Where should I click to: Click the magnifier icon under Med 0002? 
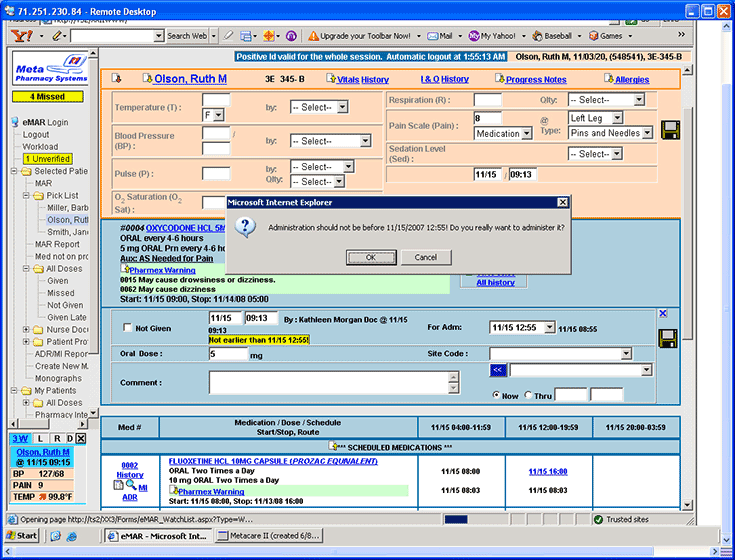[129, 486]
